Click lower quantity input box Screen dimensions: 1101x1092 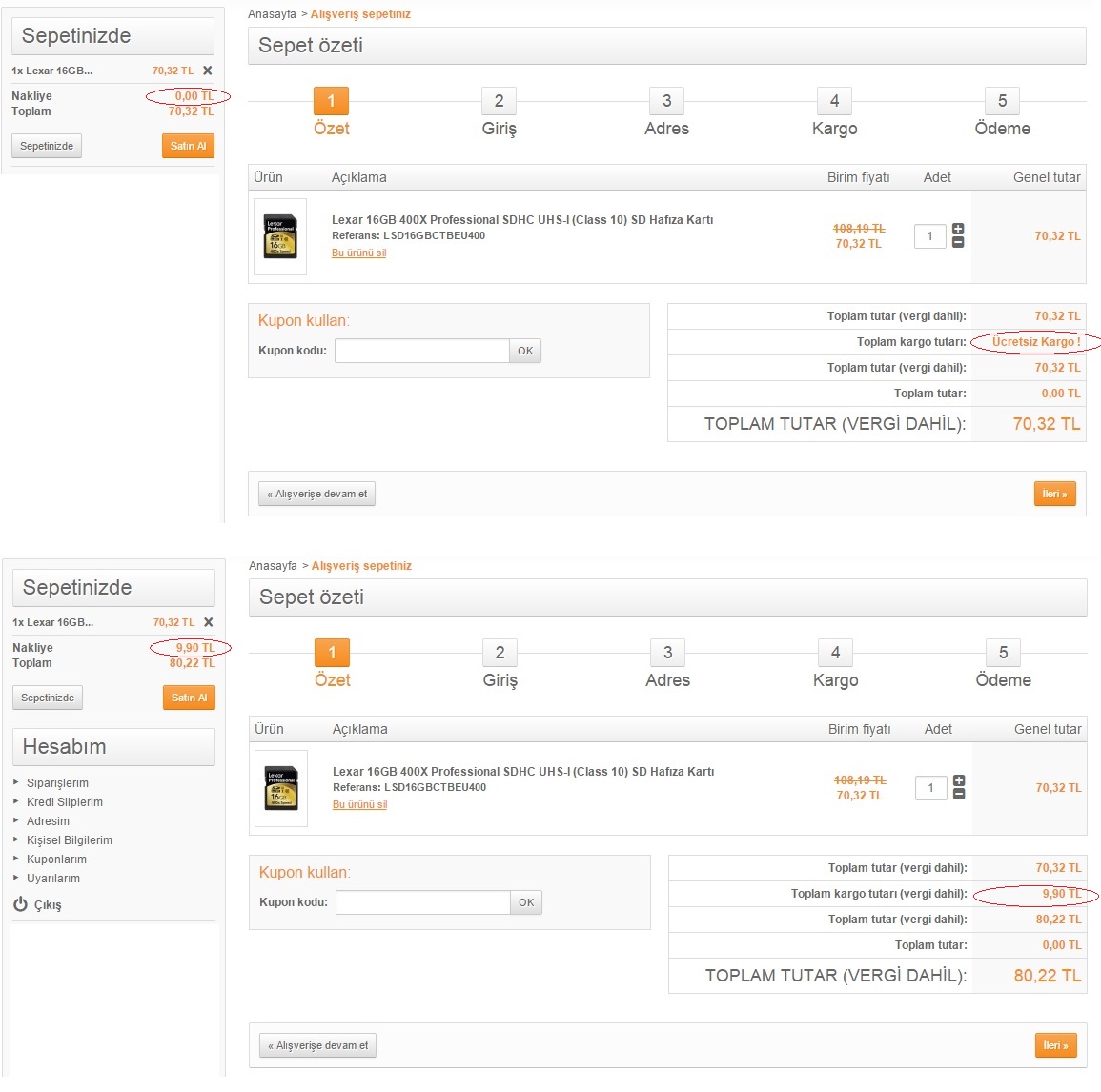(x=931, y=788)
